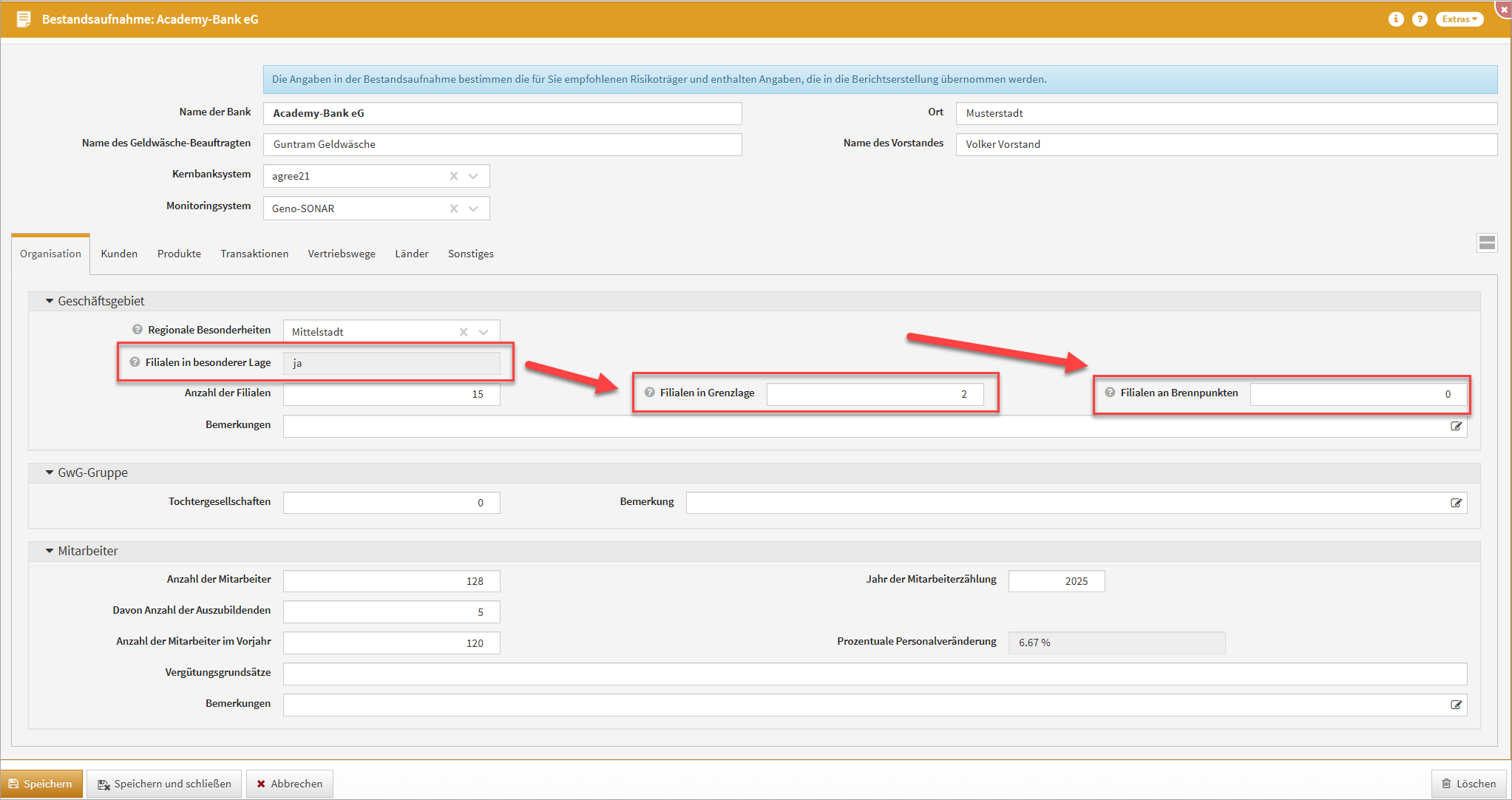
Task: Collapse the Mitarbeiter section
Action: pos(50,551)
